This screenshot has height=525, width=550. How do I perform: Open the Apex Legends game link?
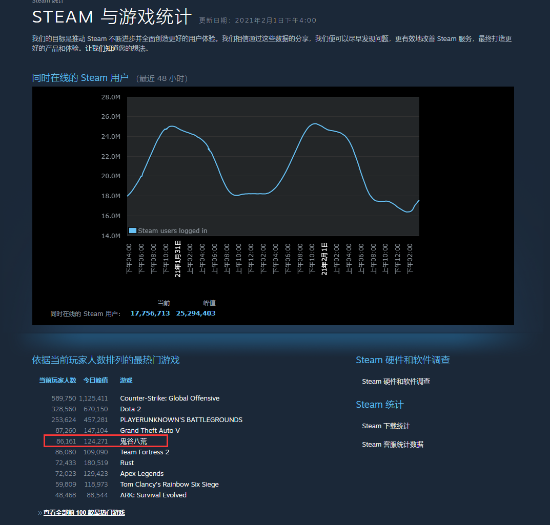tap(142, 473)
